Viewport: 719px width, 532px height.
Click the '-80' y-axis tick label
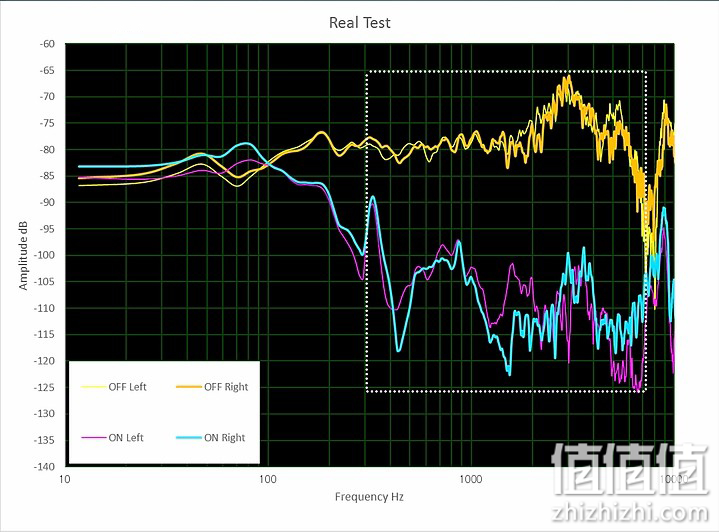[47, 150]
